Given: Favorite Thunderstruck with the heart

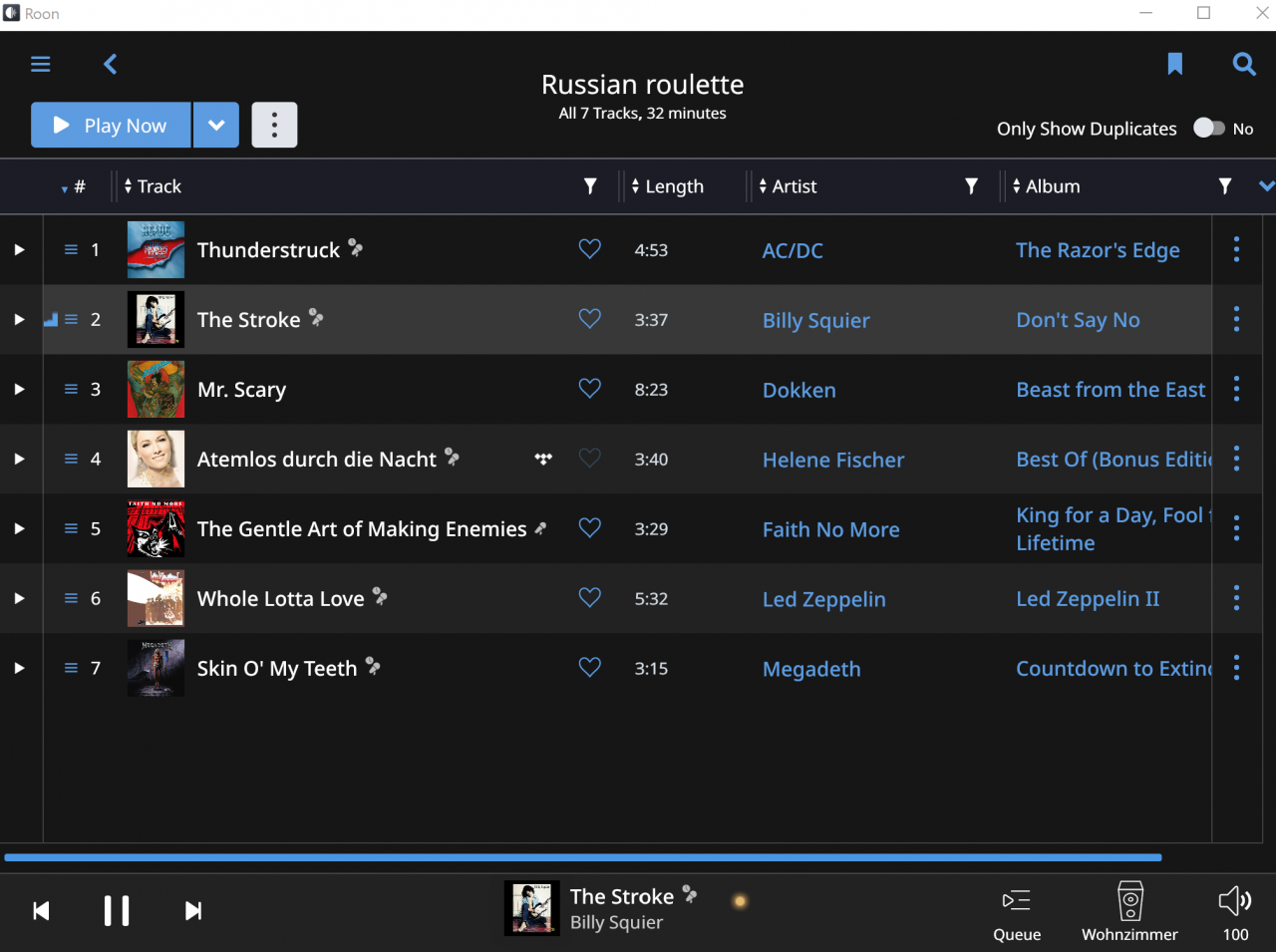Looking at the screenshot, I should [x=590, y=249].
